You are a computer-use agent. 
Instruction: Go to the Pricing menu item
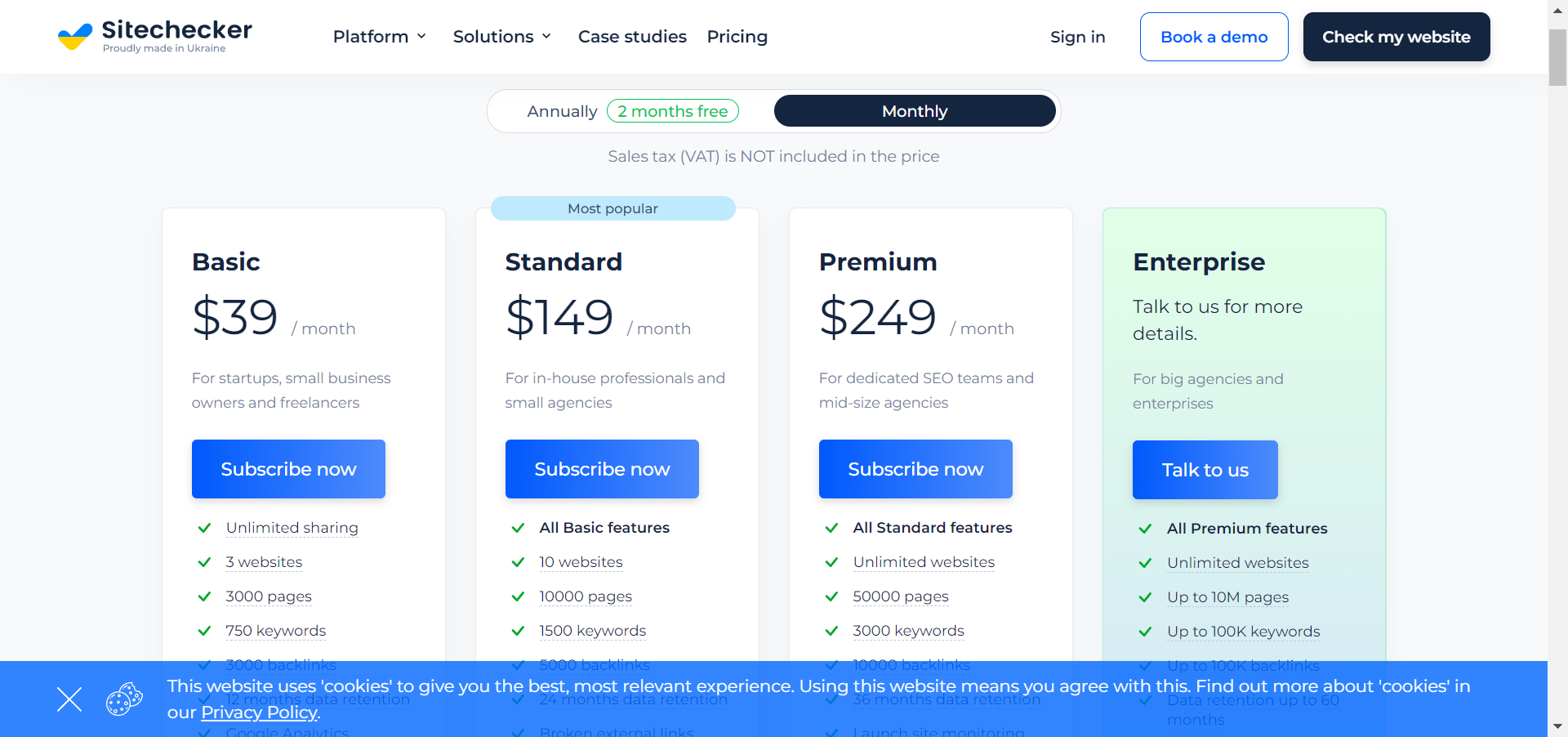coord(737,37)
